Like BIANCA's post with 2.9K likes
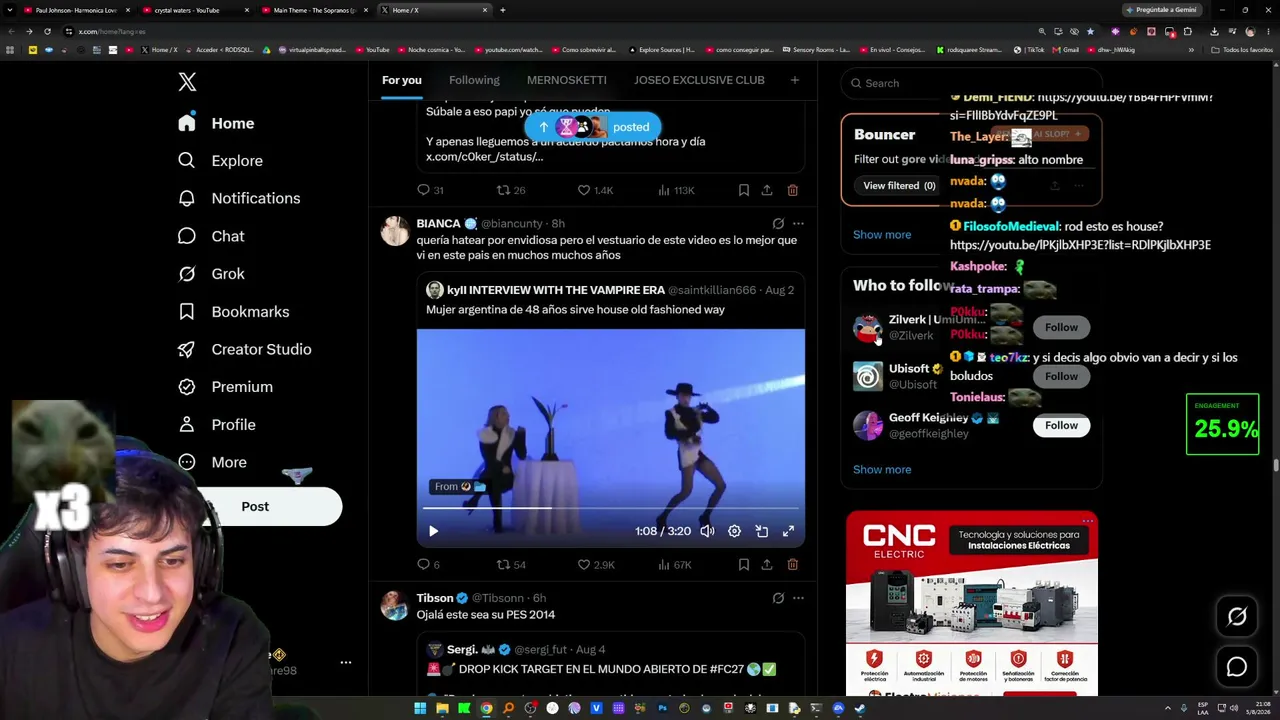Viewport: 1280px width, 720px height. (x=595, y=565)
